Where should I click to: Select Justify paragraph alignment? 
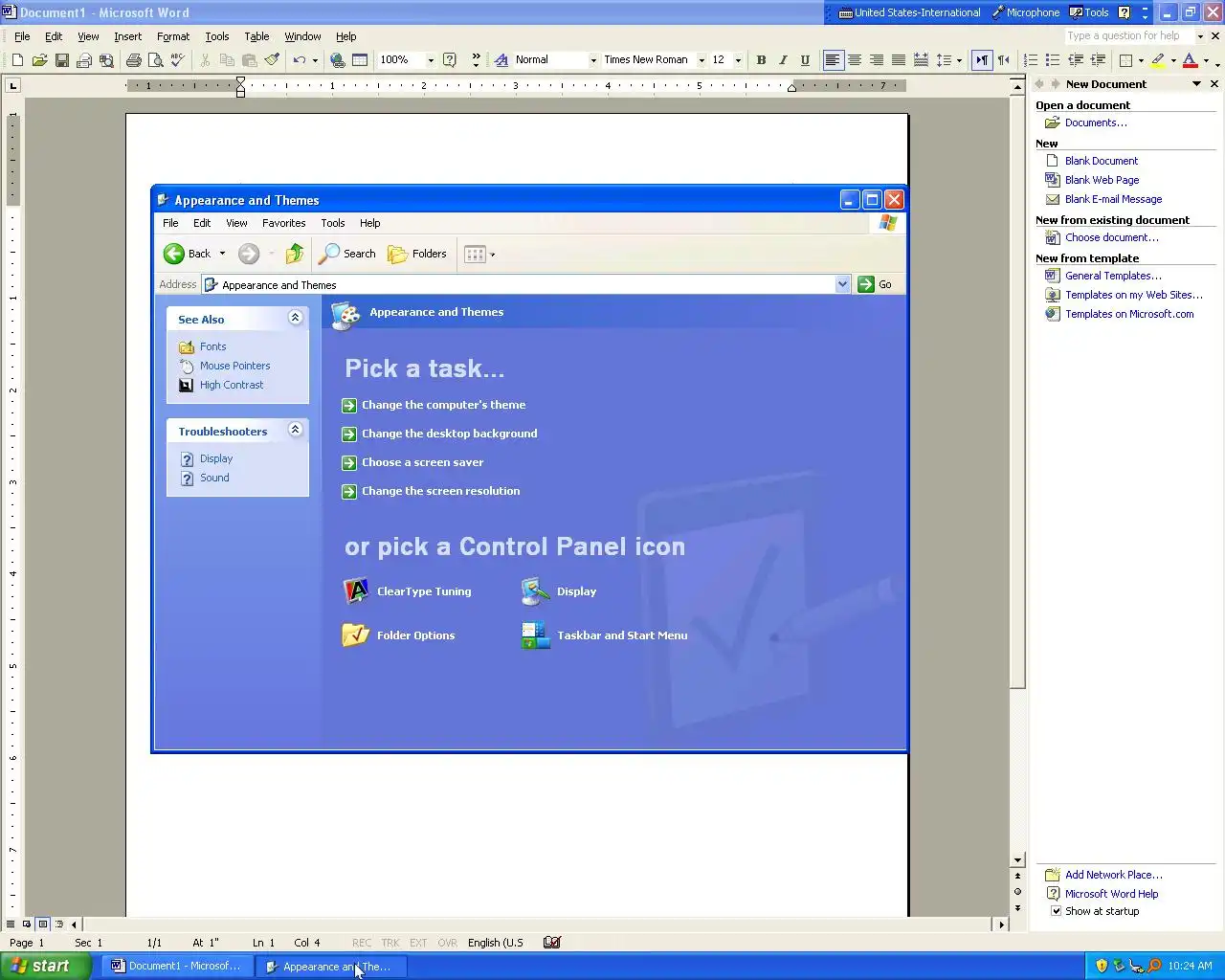click(x=899, y=60)
